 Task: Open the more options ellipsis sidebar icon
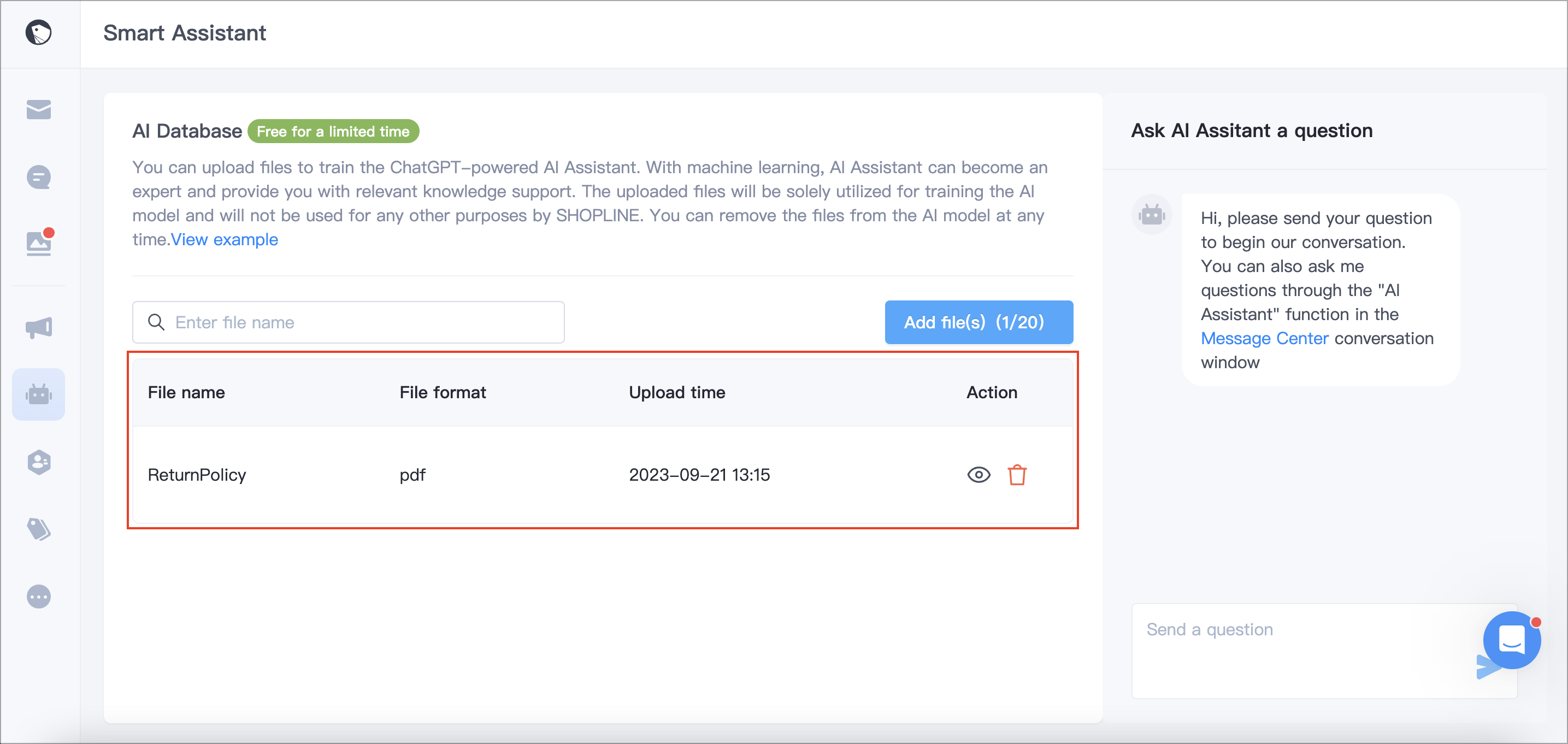[38, 597]
